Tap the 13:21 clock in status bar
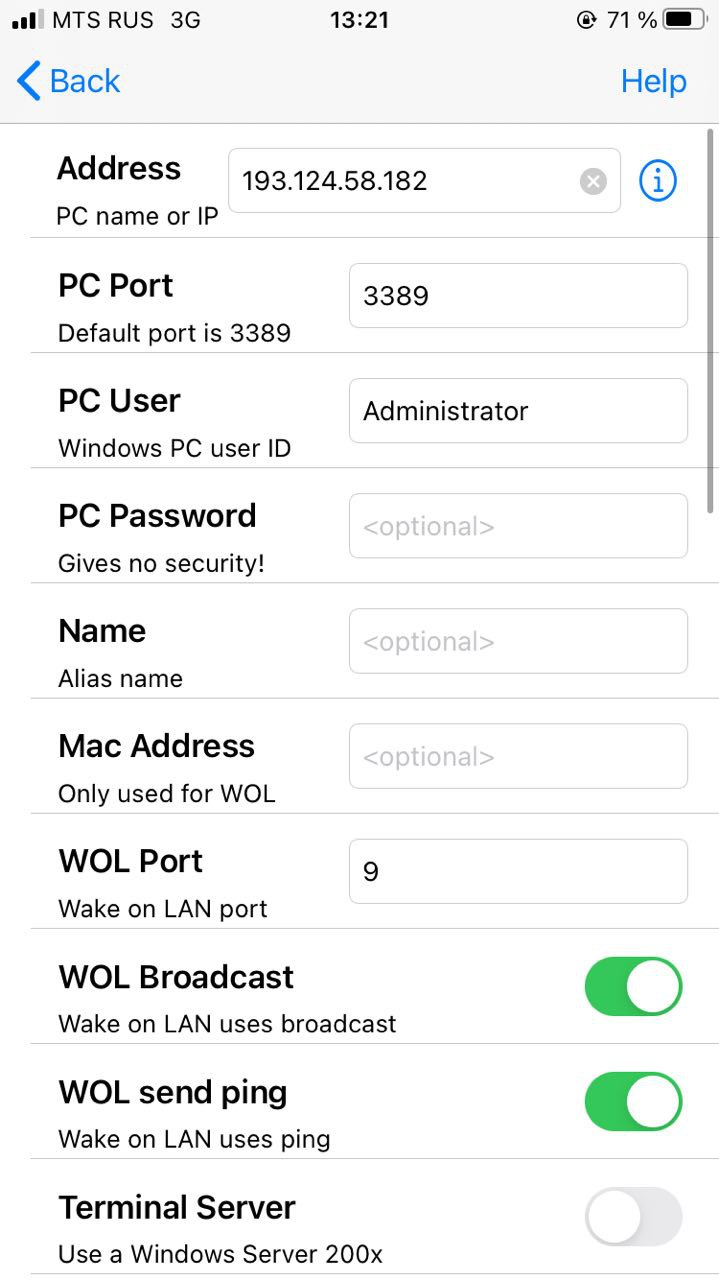 coord(359,20)
